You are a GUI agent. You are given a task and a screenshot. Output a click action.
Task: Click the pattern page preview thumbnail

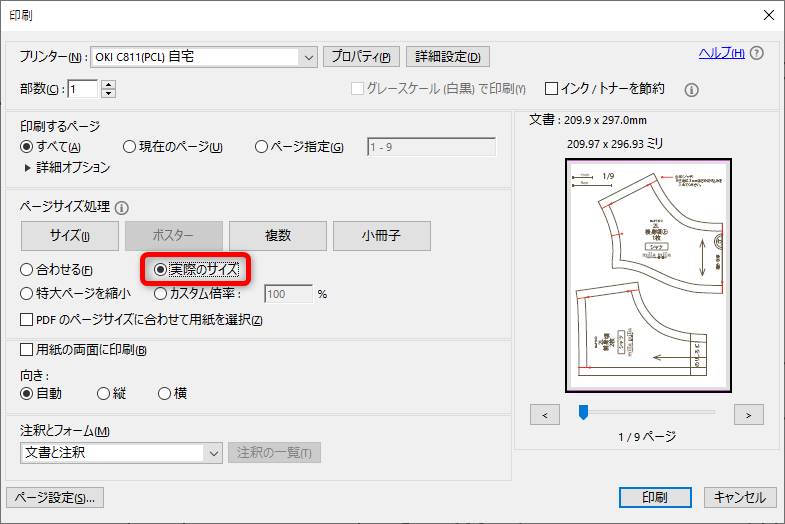(x=648, y=277)
